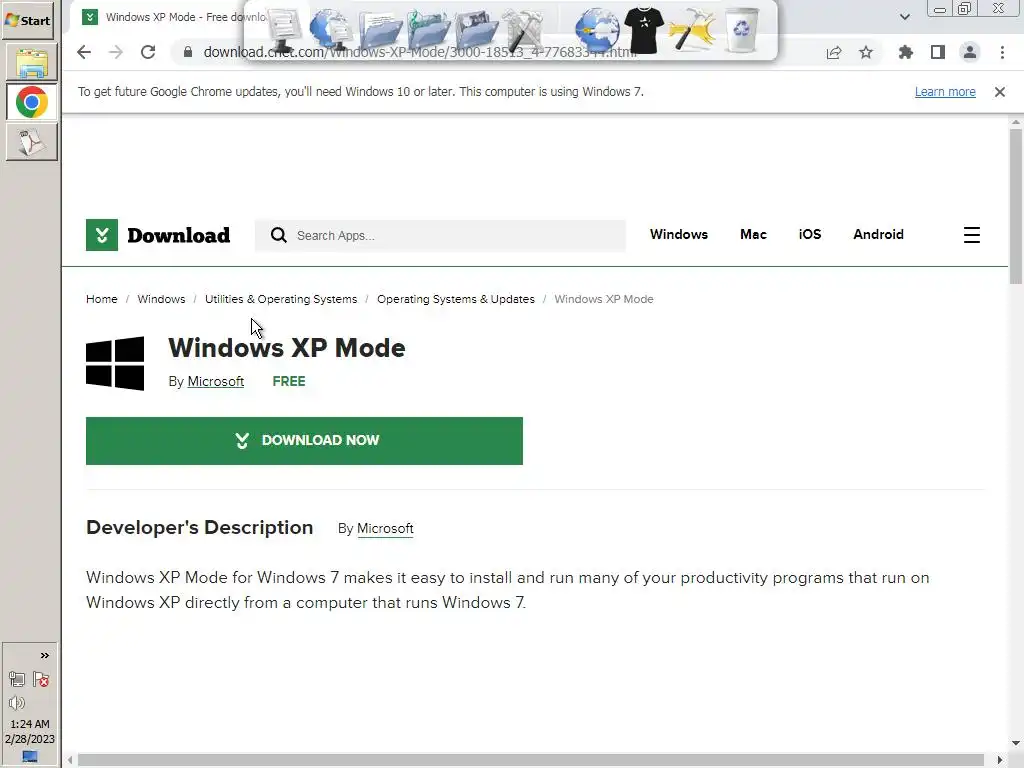The image size is (1024, 768).
Task: Click Microsoft link beside Developer's Description
Action: [x=385, y=528]
